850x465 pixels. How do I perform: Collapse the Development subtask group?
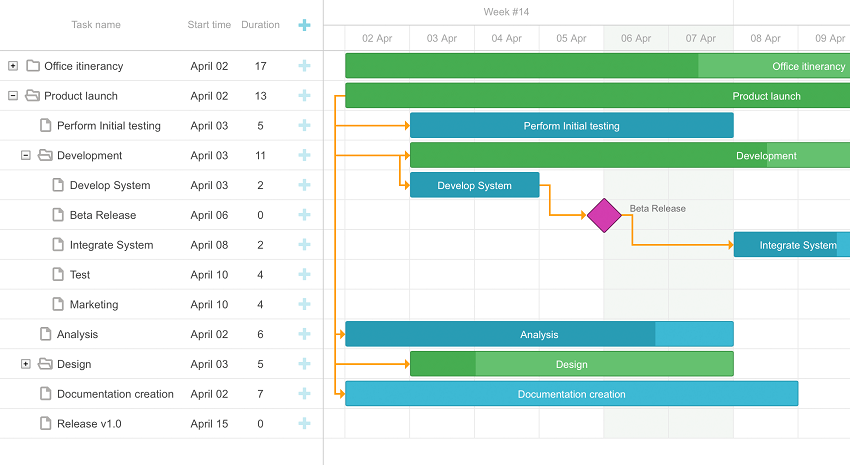tap(25, 156)
